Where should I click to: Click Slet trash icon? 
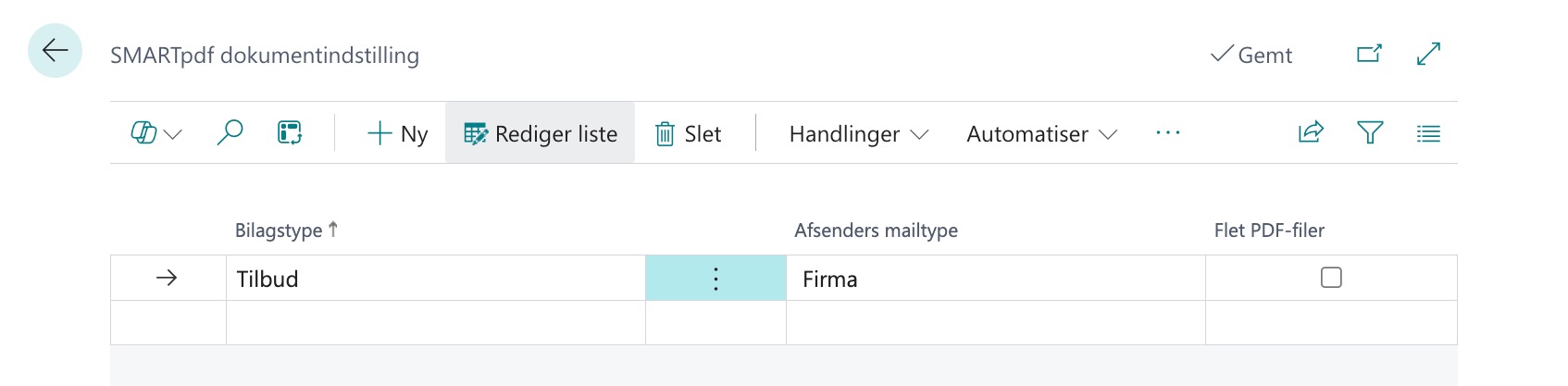(688, 134)
